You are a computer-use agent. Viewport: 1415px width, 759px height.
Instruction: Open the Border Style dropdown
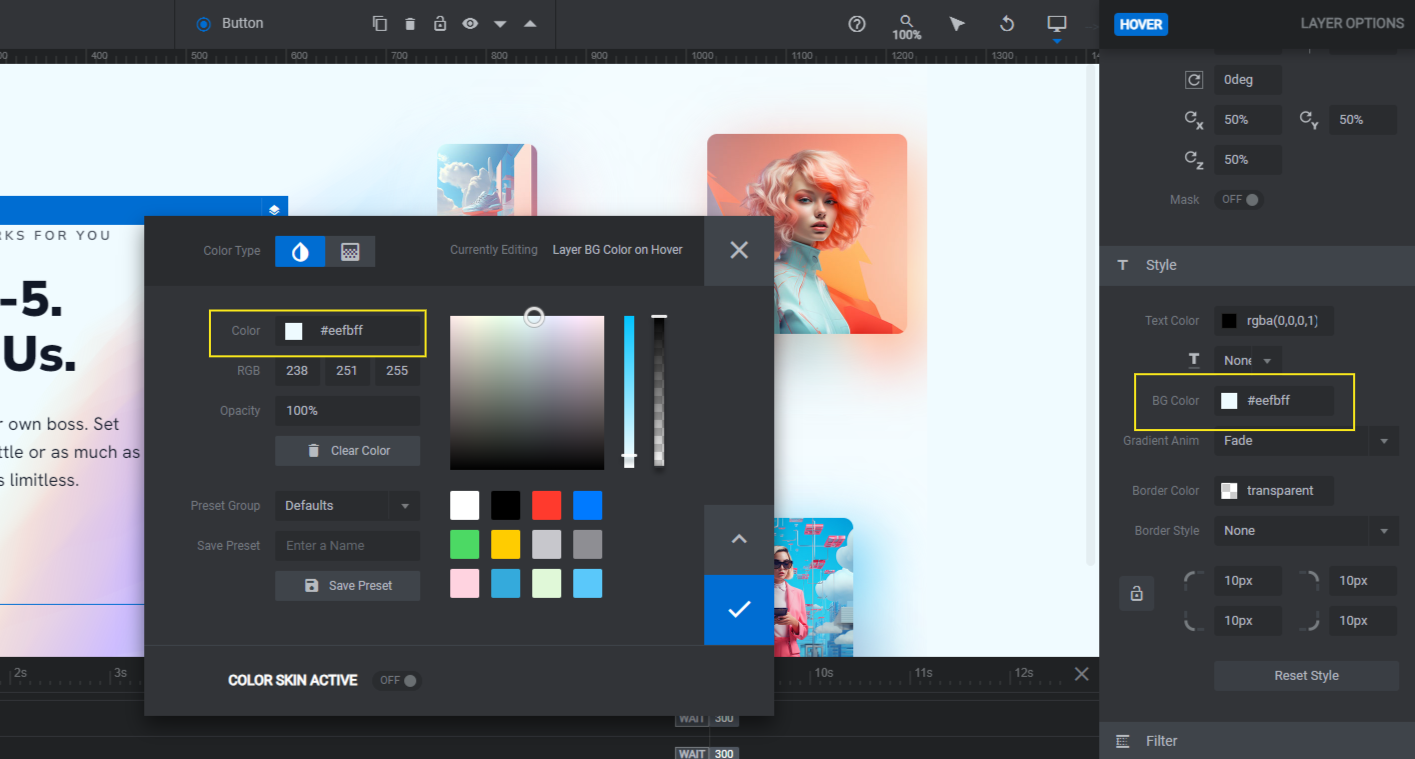tap(1306, 530)
